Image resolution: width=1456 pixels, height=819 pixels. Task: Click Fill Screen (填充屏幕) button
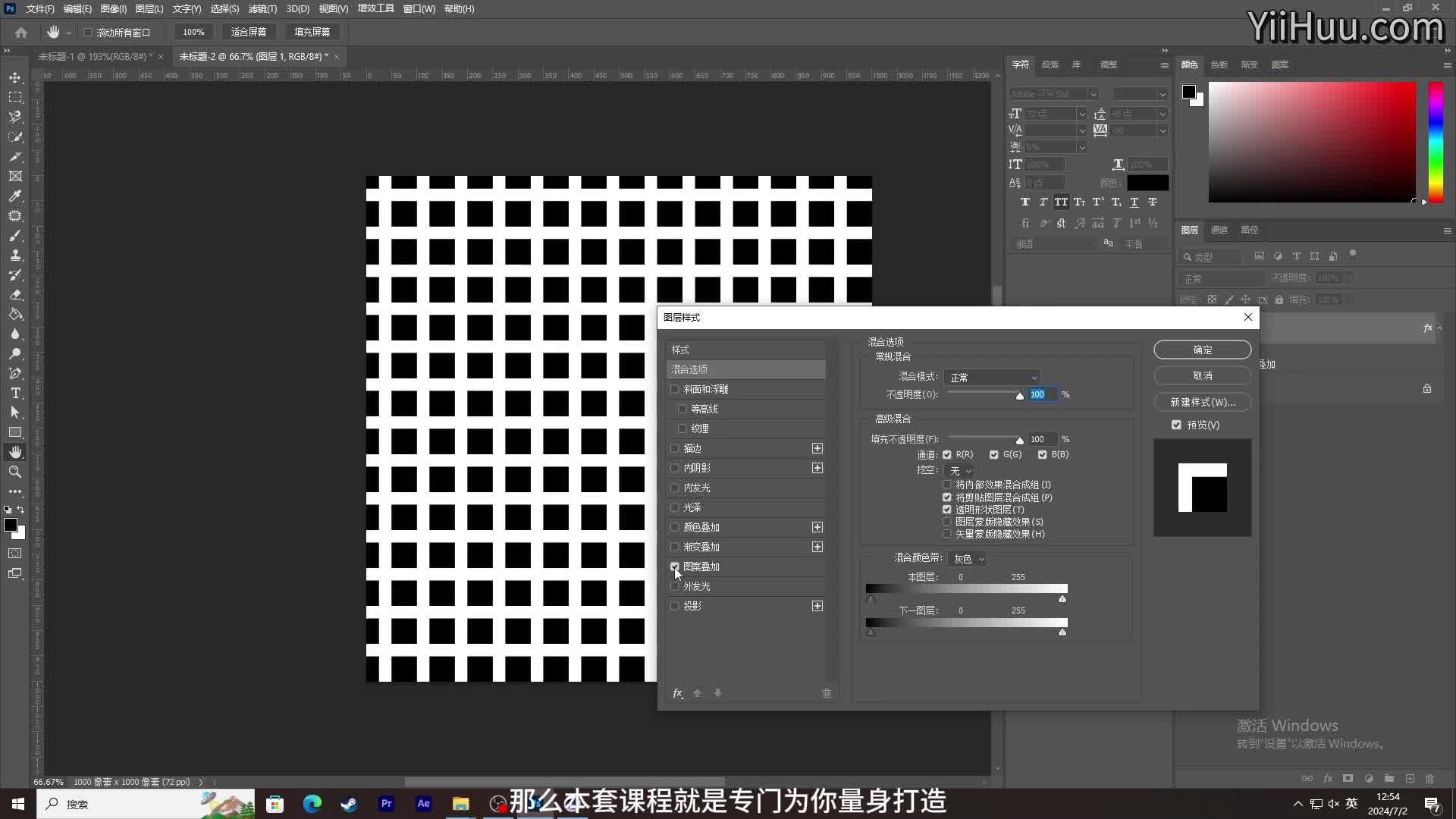[312, 32]
